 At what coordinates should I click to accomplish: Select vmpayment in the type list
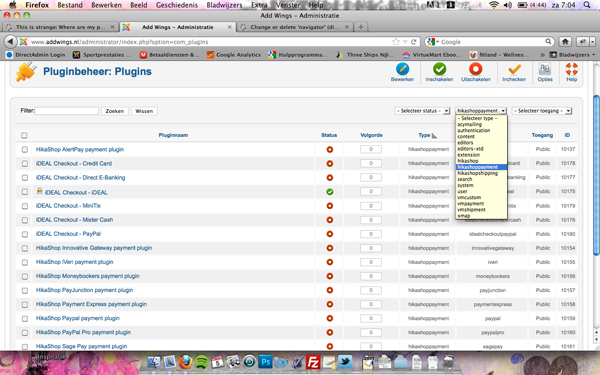[x=471, y=204]
